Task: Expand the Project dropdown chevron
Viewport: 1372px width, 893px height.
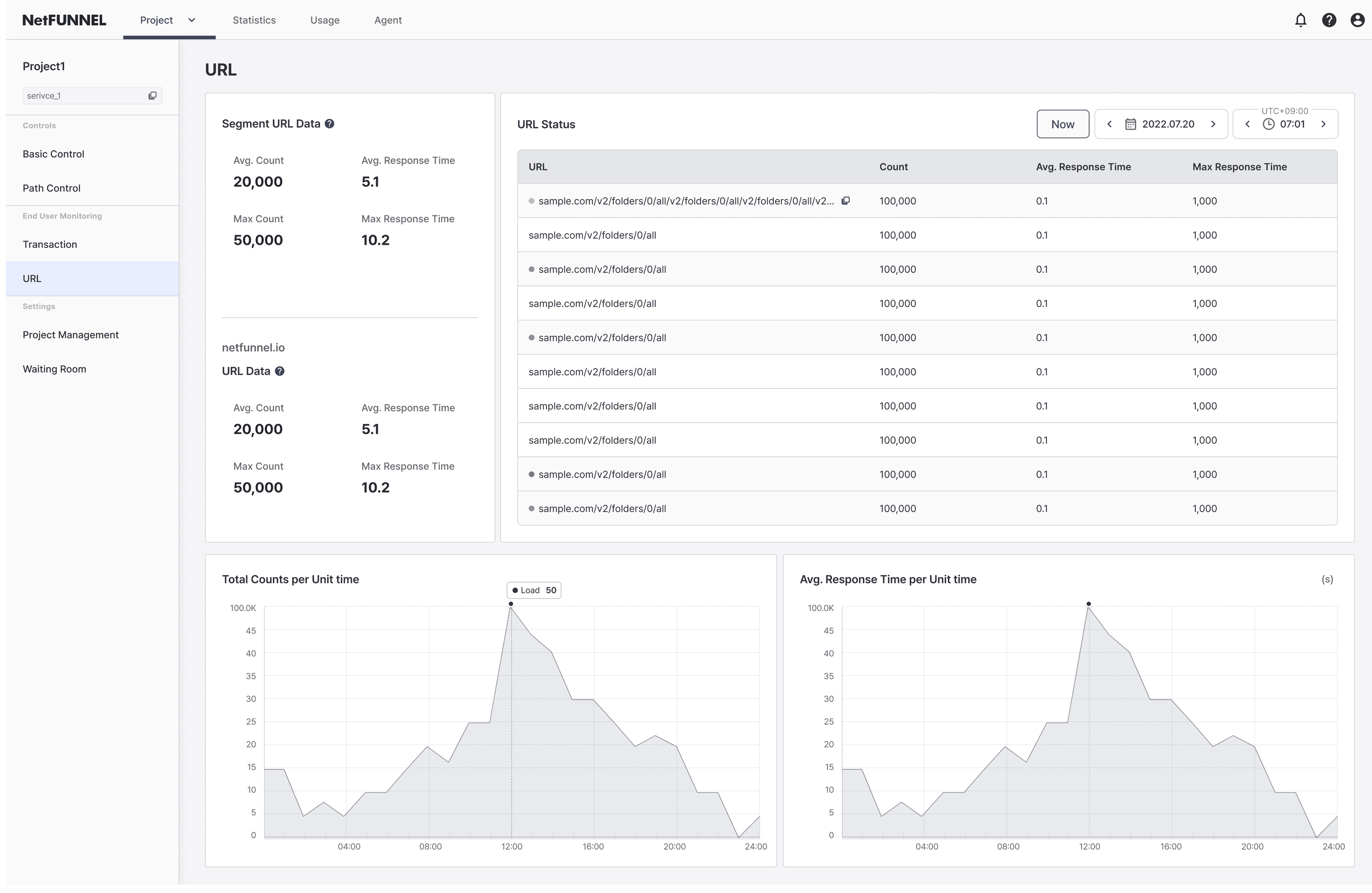Action: 192,20
